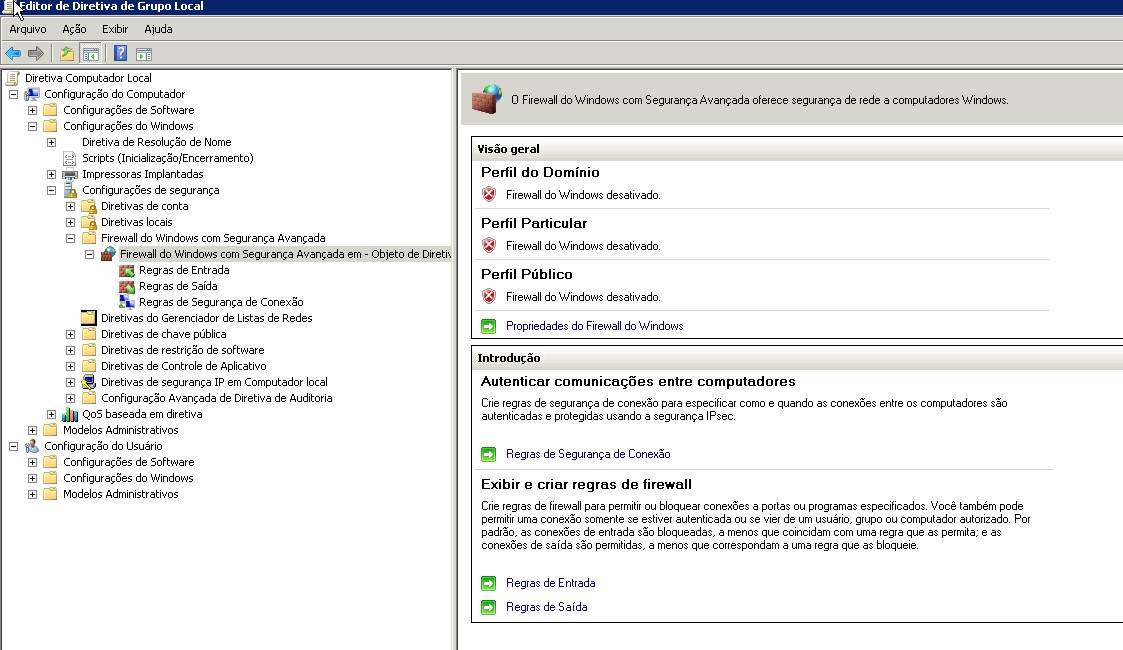1123x650 pixels.
Task: Open Propriedades do Firewall do Windows link
Action: pyautogui.click(x=594, y=326)
